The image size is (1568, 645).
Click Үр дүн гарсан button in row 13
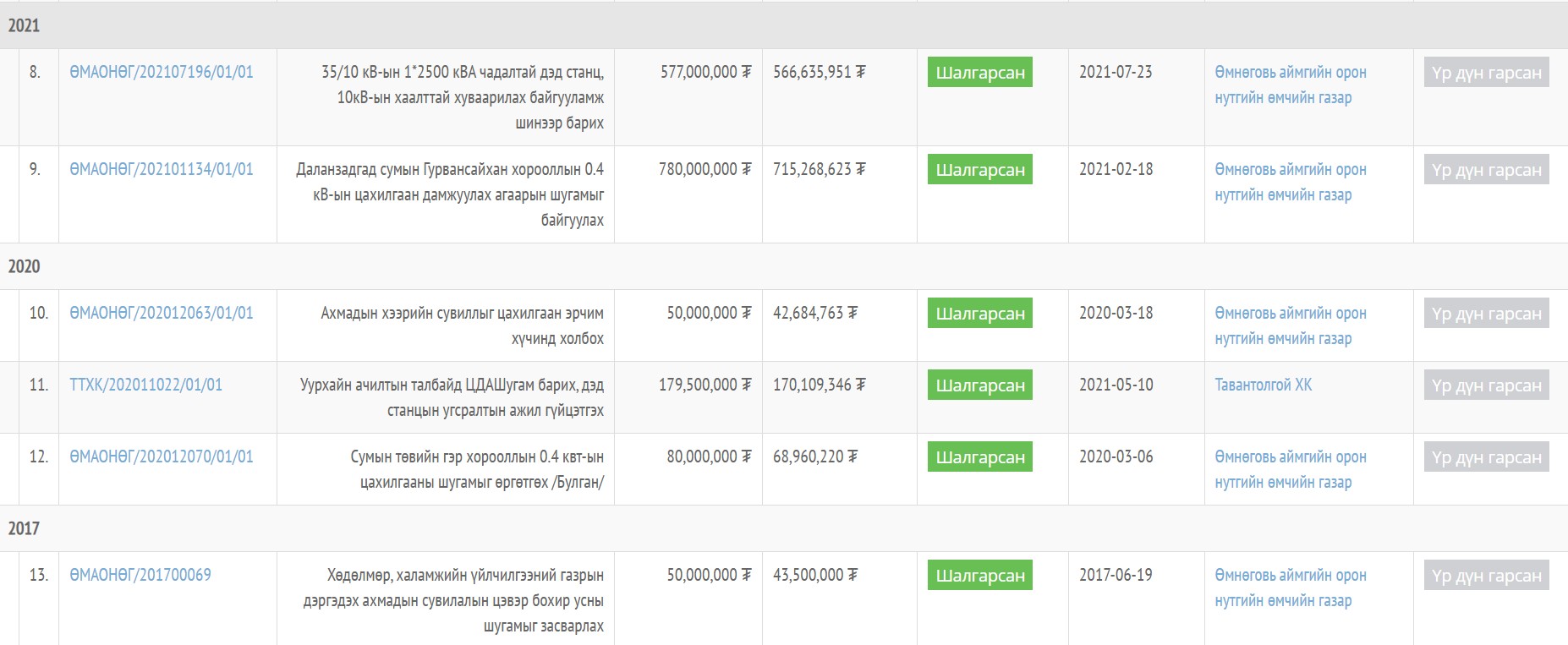pos(1486,576)
